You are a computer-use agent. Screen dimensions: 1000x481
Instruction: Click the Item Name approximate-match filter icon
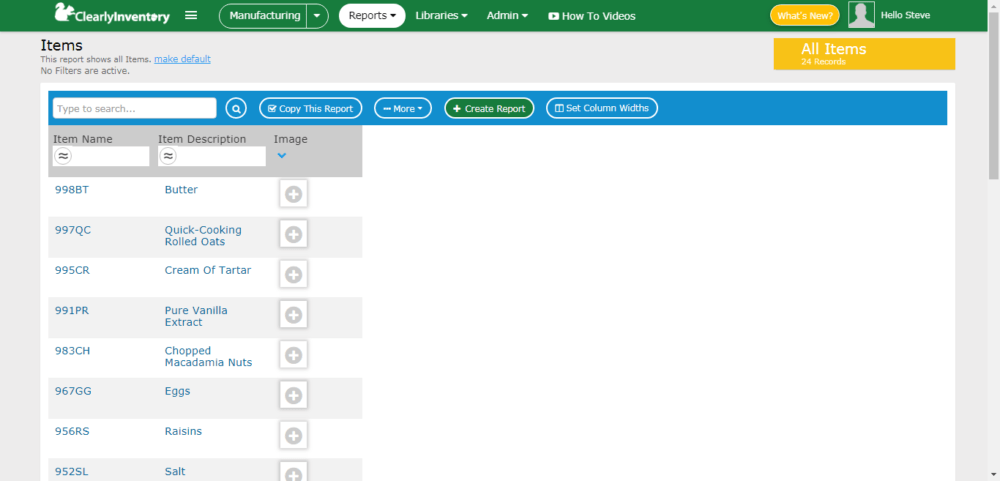point(62,156)
